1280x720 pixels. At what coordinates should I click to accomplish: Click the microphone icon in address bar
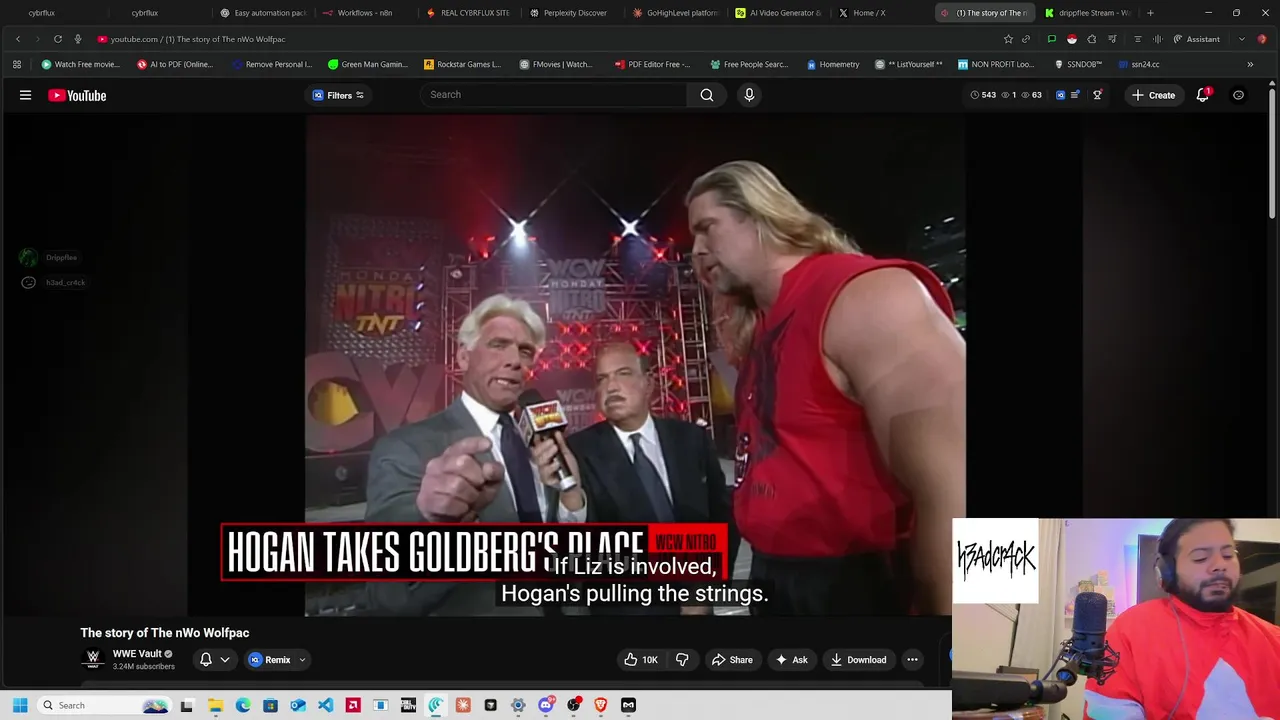pyautogui.click(x=78, y=39)
